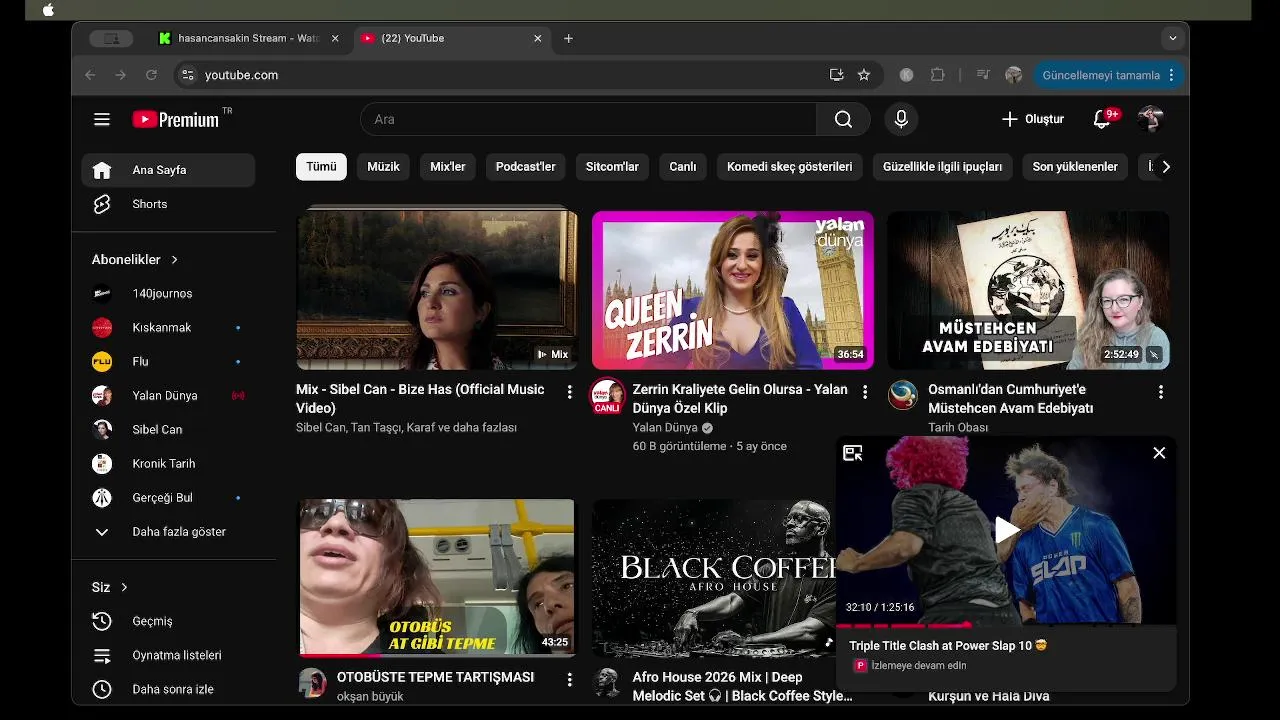
Task: Open a new browser tab
Action: pyautogui.click(x=568, y=38)
